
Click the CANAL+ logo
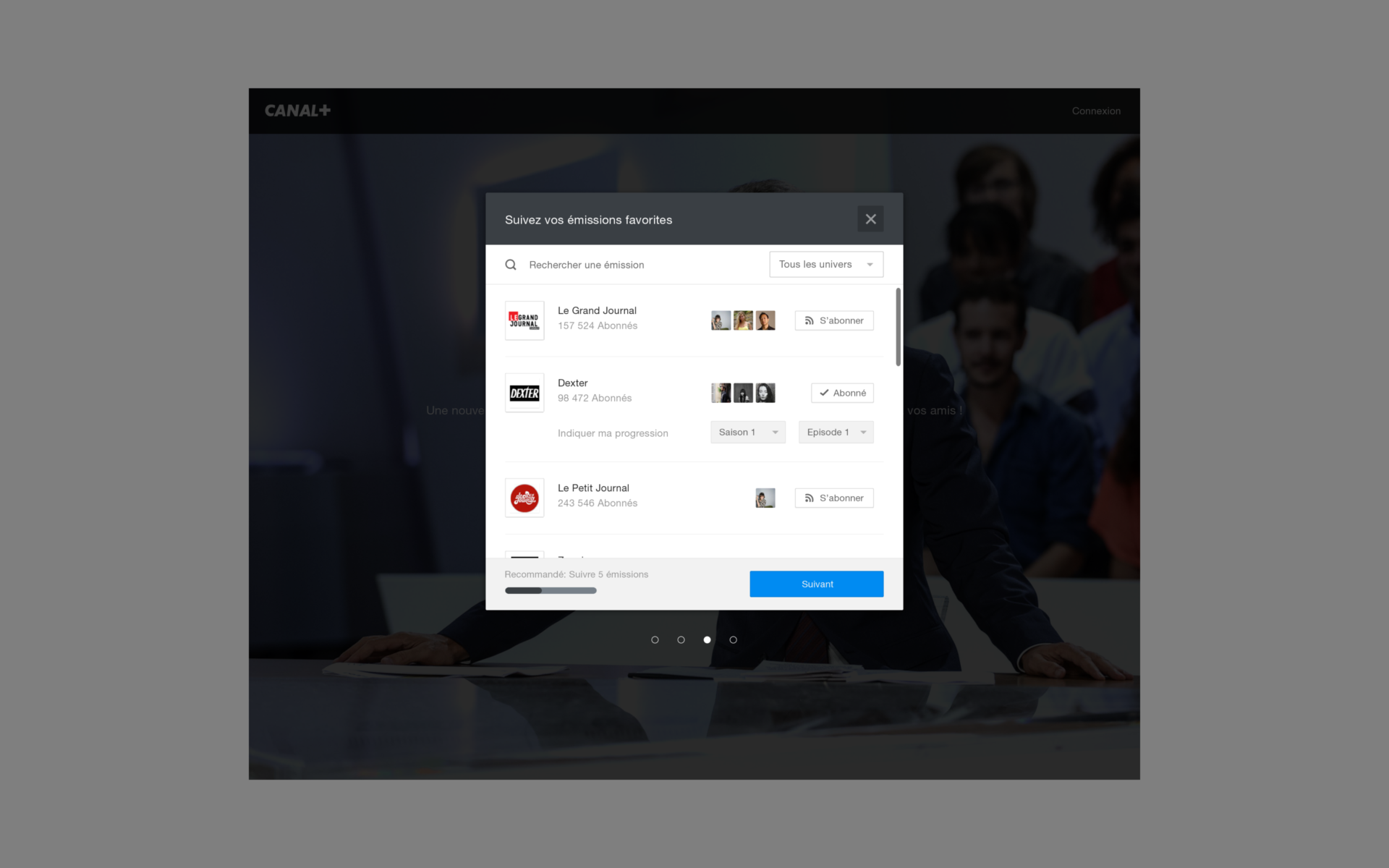click(297, 111)
